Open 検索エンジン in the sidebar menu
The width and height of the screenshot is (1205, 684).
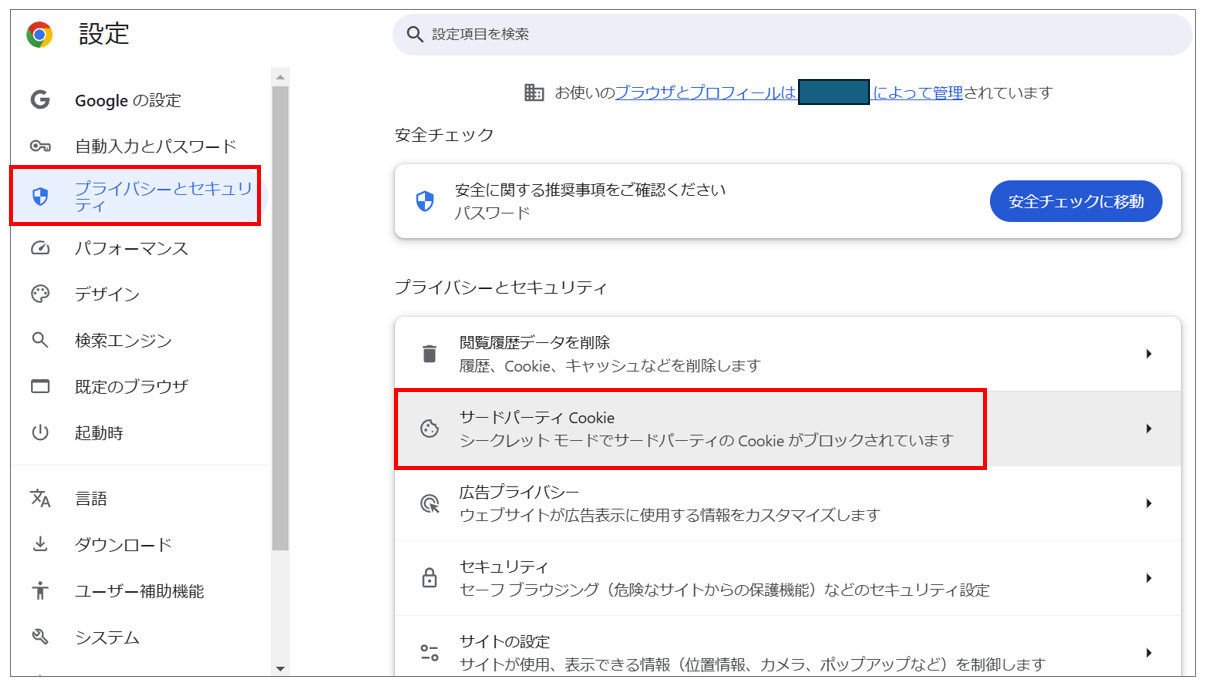point(123,341)
